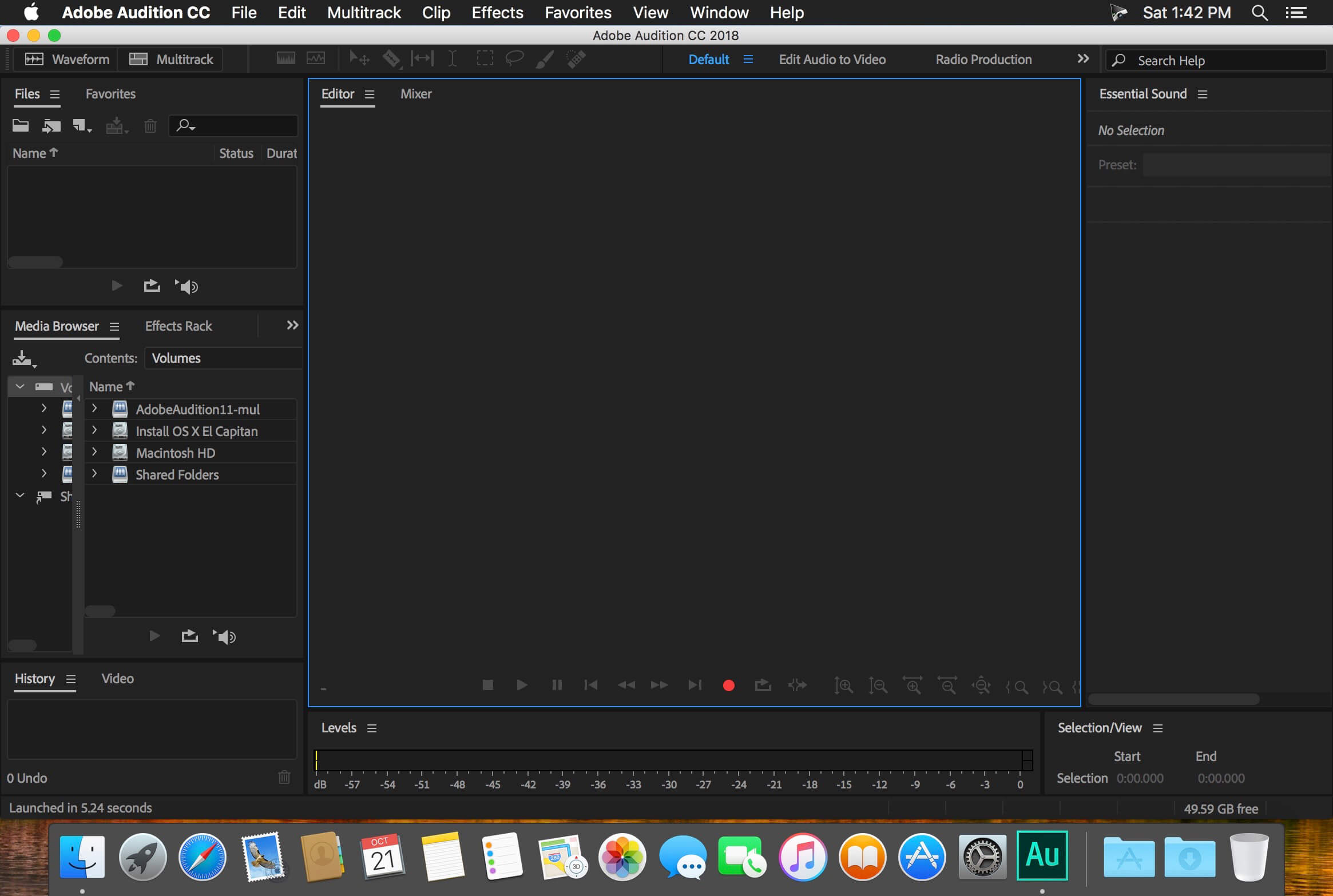Screen dimensions: 1333x896
Task: Click the Files panel search field
Action: pos(233,126)
